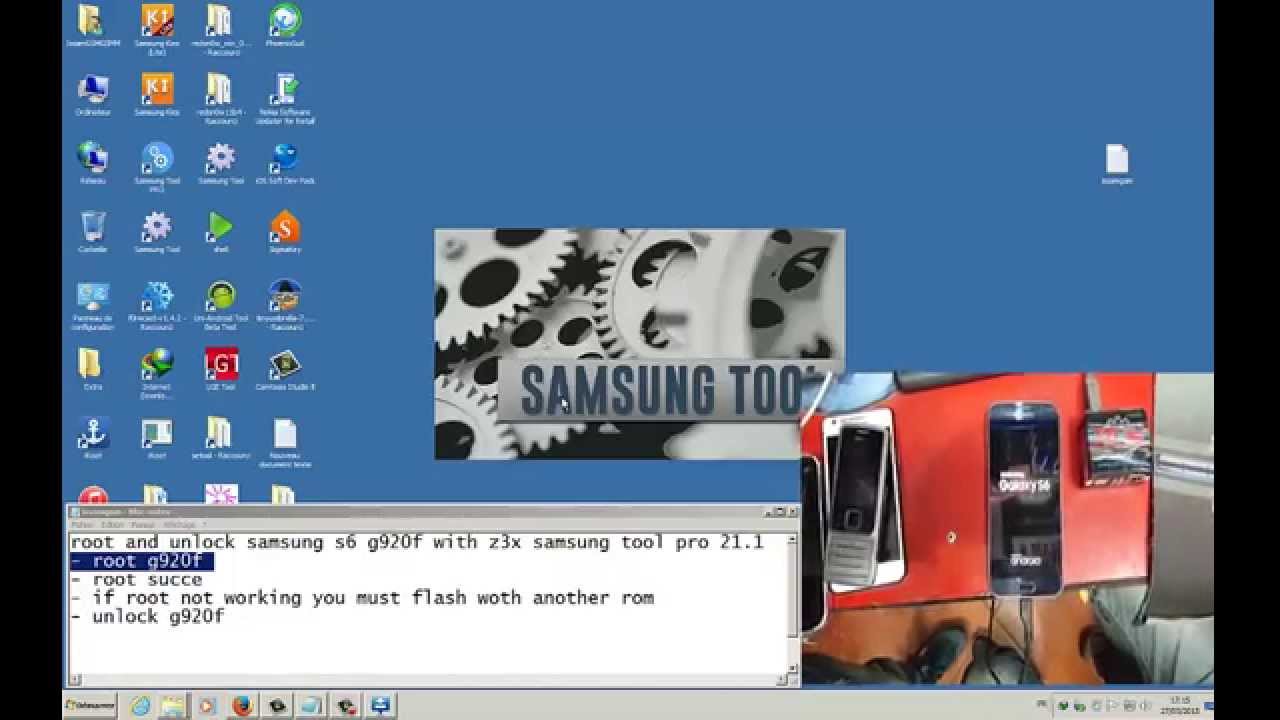Open the iOS Soft Dev Pack shortcut
Screen dimensions: 1280x720
click(x=285, y=163)
